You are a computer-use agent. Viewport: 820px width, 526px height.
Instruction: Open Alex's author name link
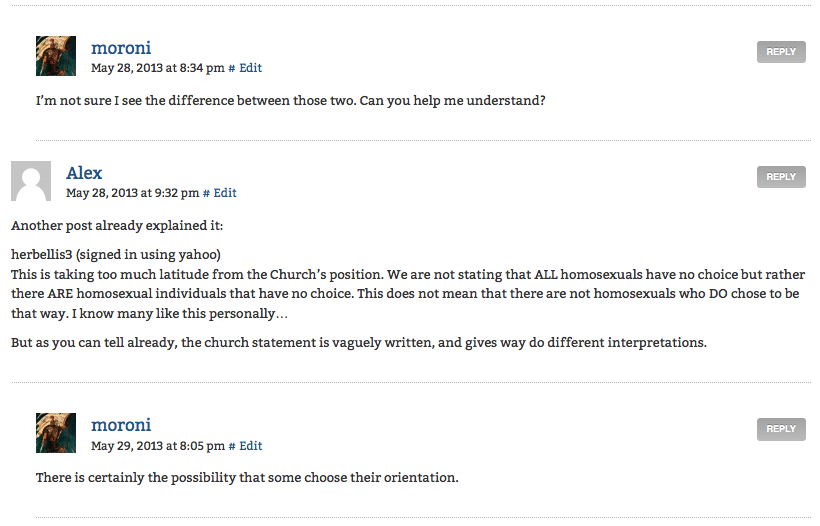coord(84,173)
